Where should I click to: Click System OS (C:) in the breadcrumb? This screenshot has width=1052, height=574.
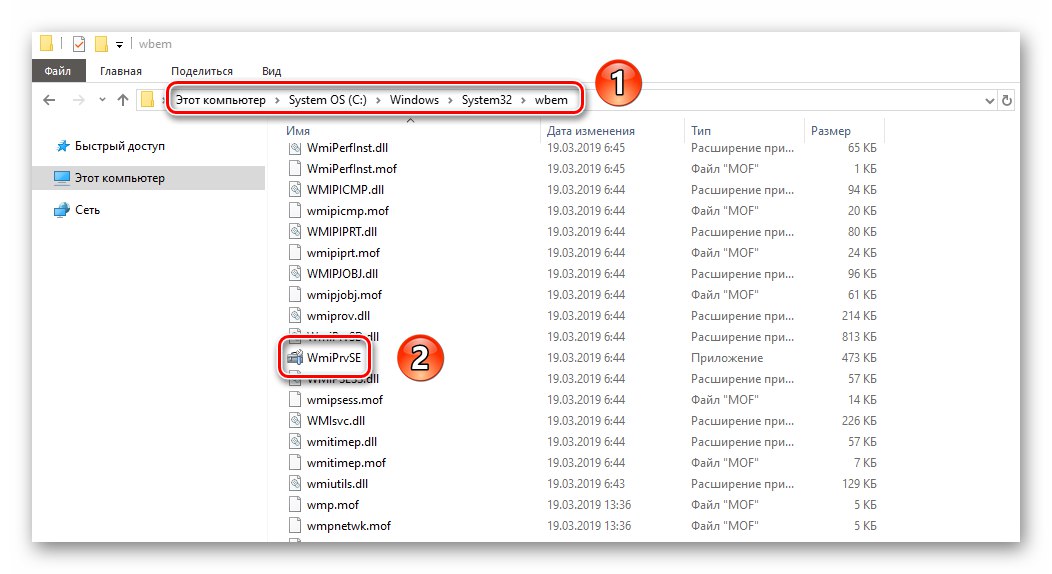coord(327,100)
